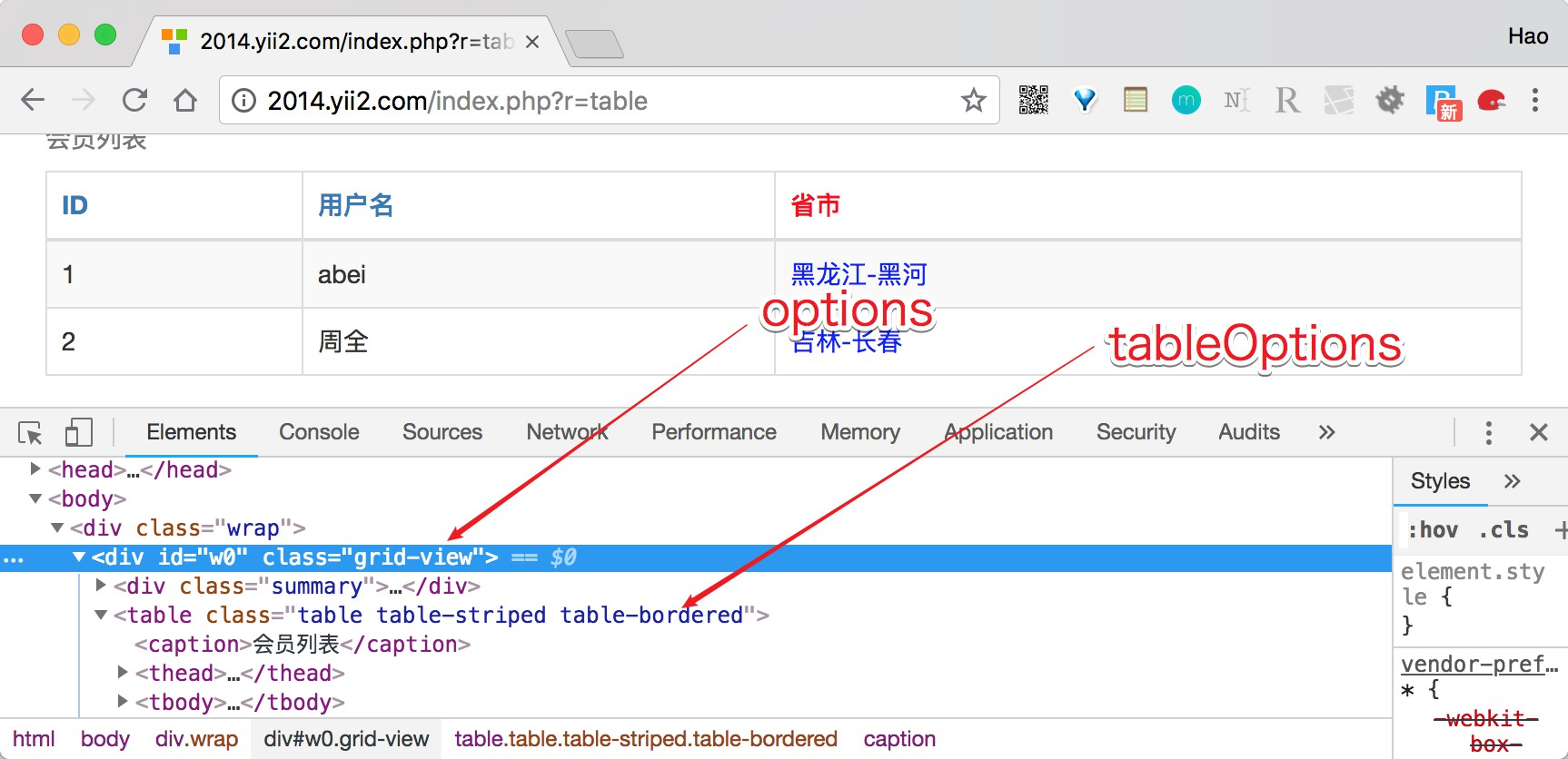Sort the table by ID column

point(74,205)
